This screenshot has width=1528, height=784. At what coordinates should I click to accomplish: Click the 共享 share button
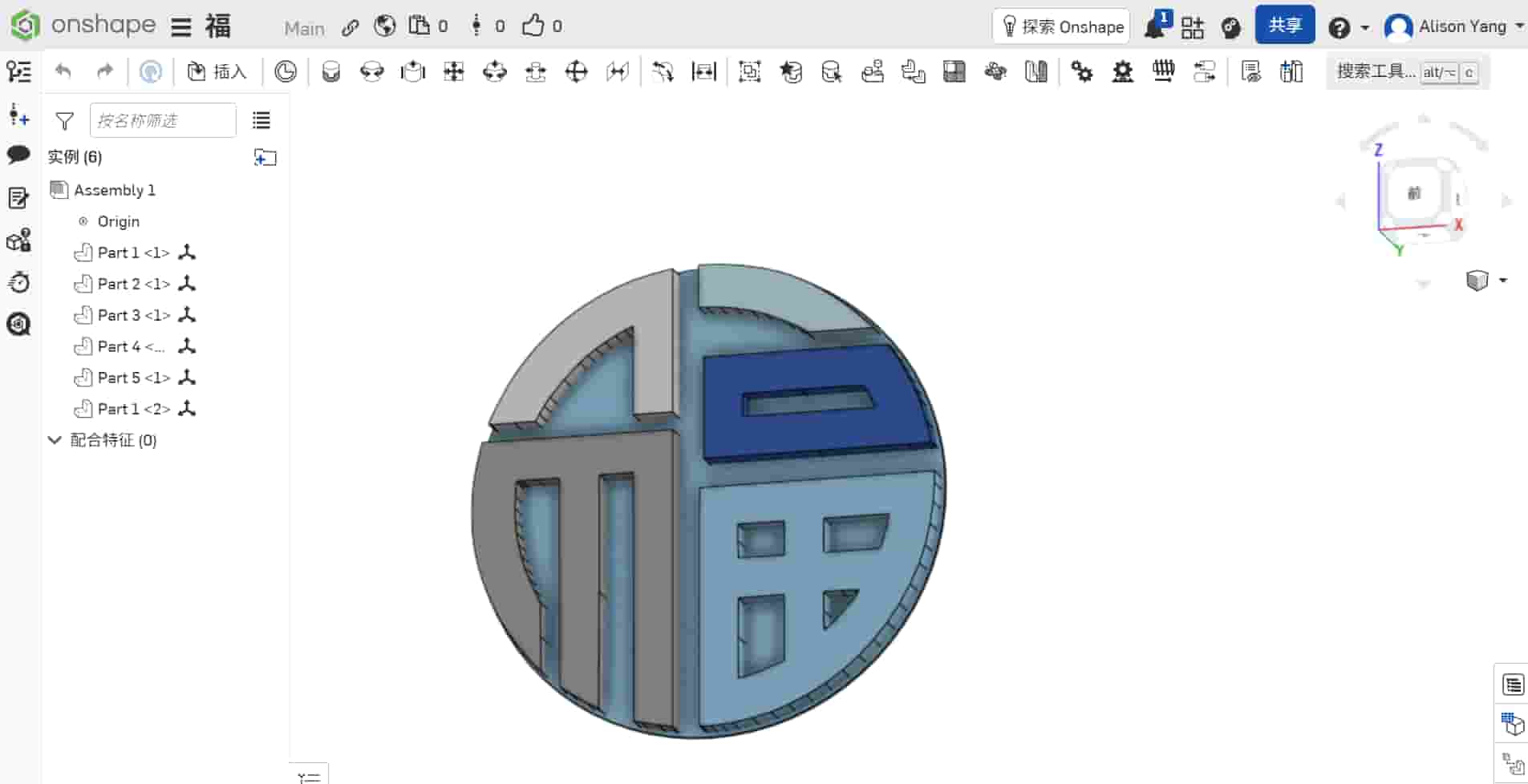click(1284, 25)
